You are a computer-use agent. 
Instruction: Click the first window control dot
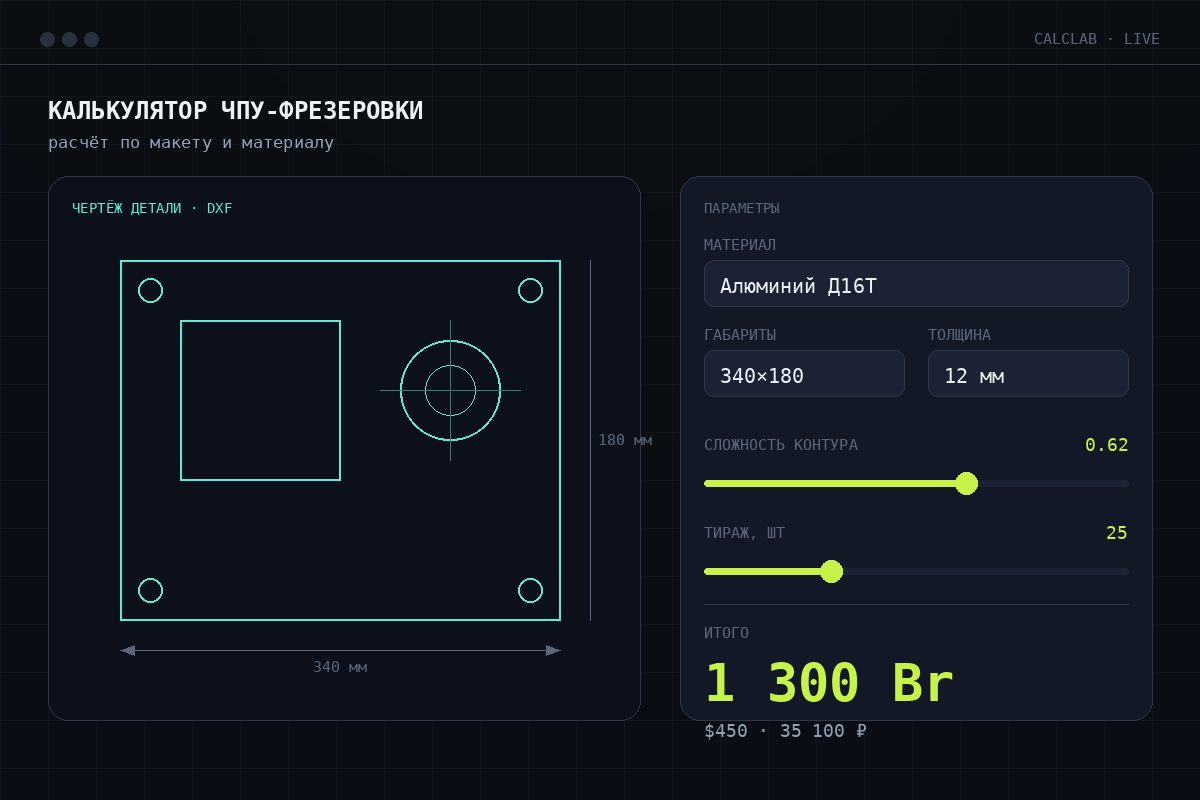[x=47, y=39]
